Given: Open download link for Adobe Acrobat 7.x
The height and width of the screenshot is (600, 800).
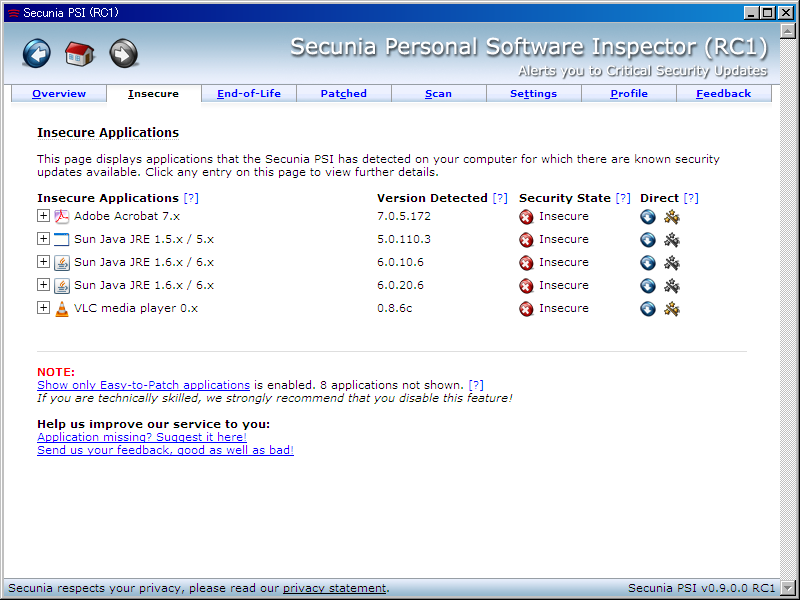Looking at the screenshot, I should [648, 217].
